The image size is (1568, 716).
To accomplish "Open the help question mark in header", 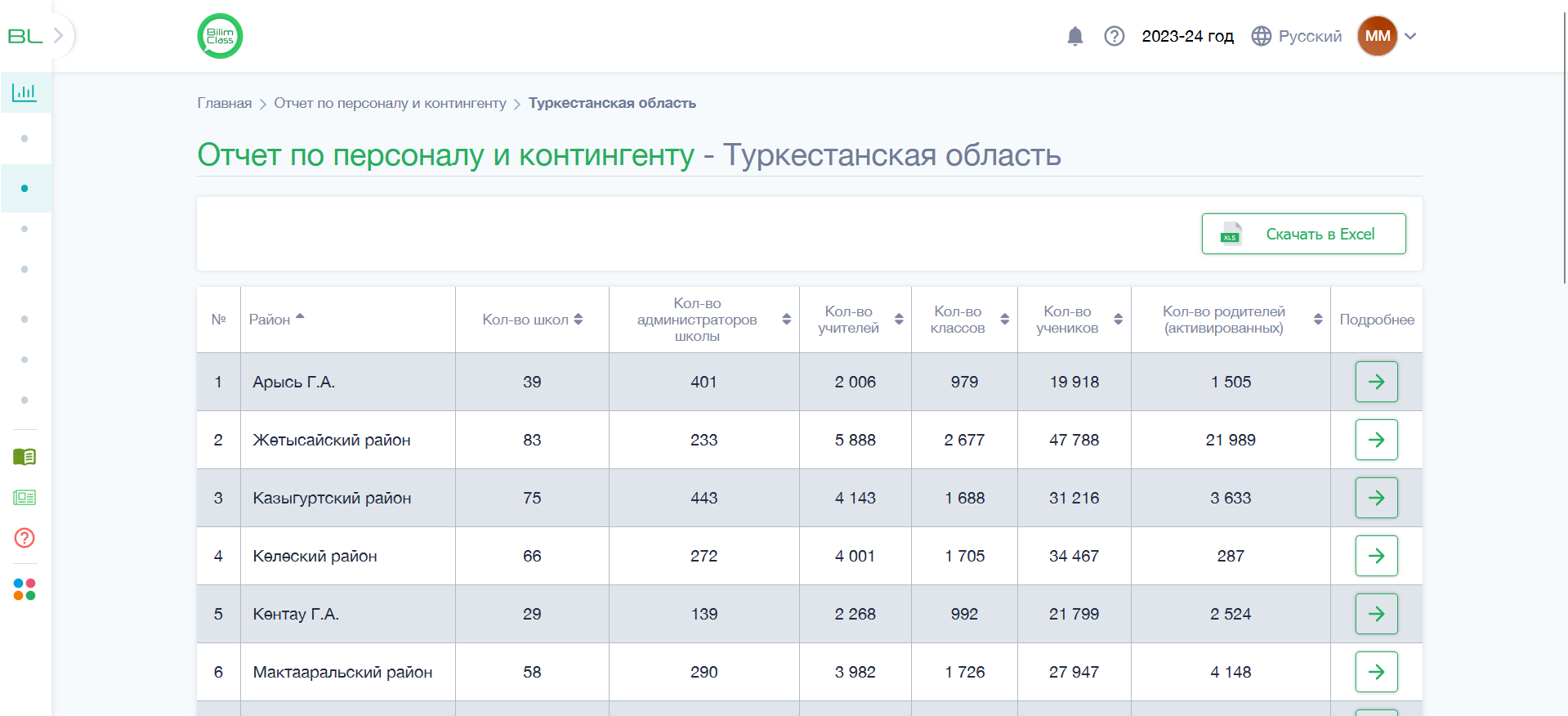I will point(1115,36).
